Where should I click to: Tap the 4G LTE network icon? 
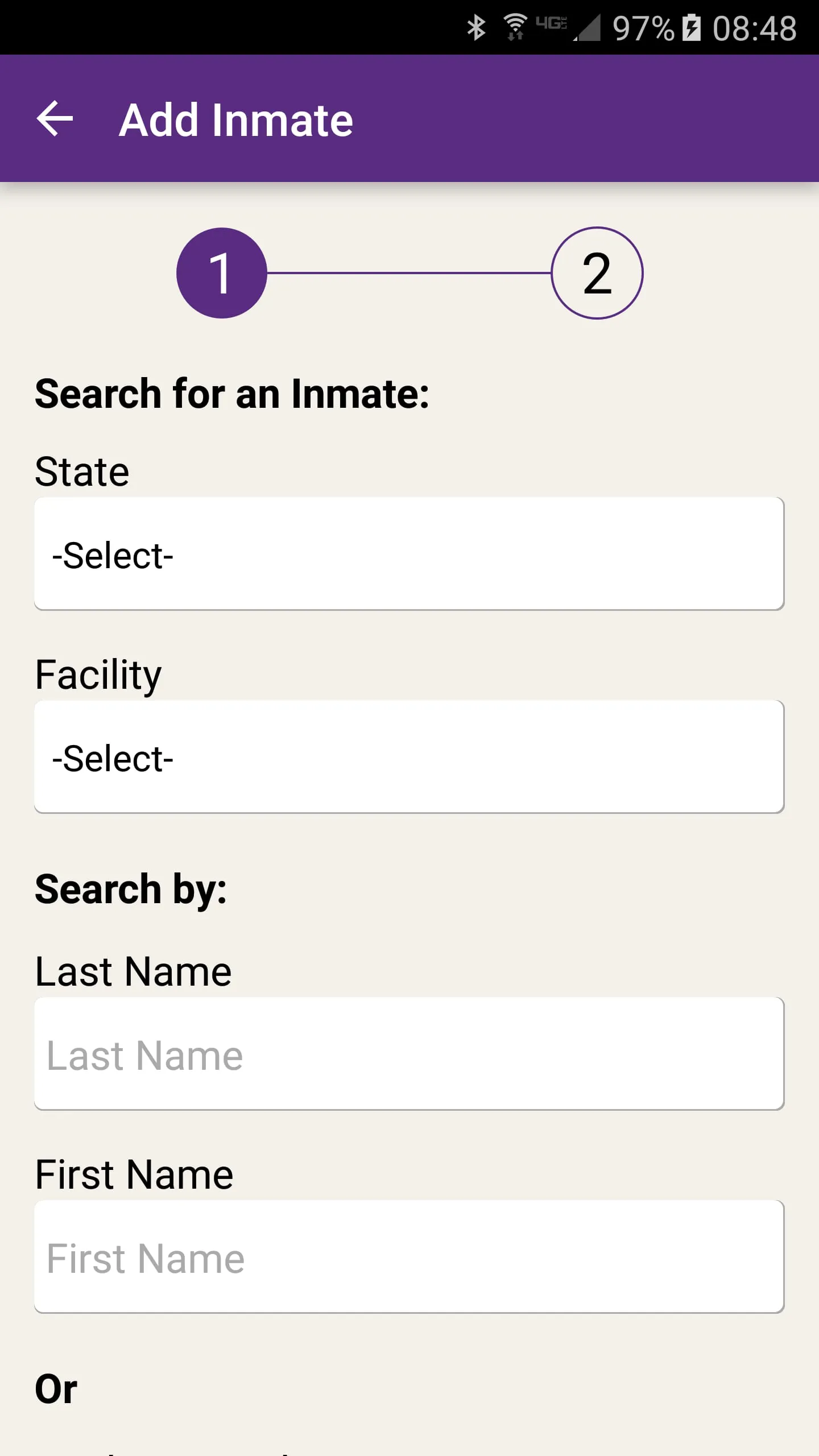click(552, 24)
